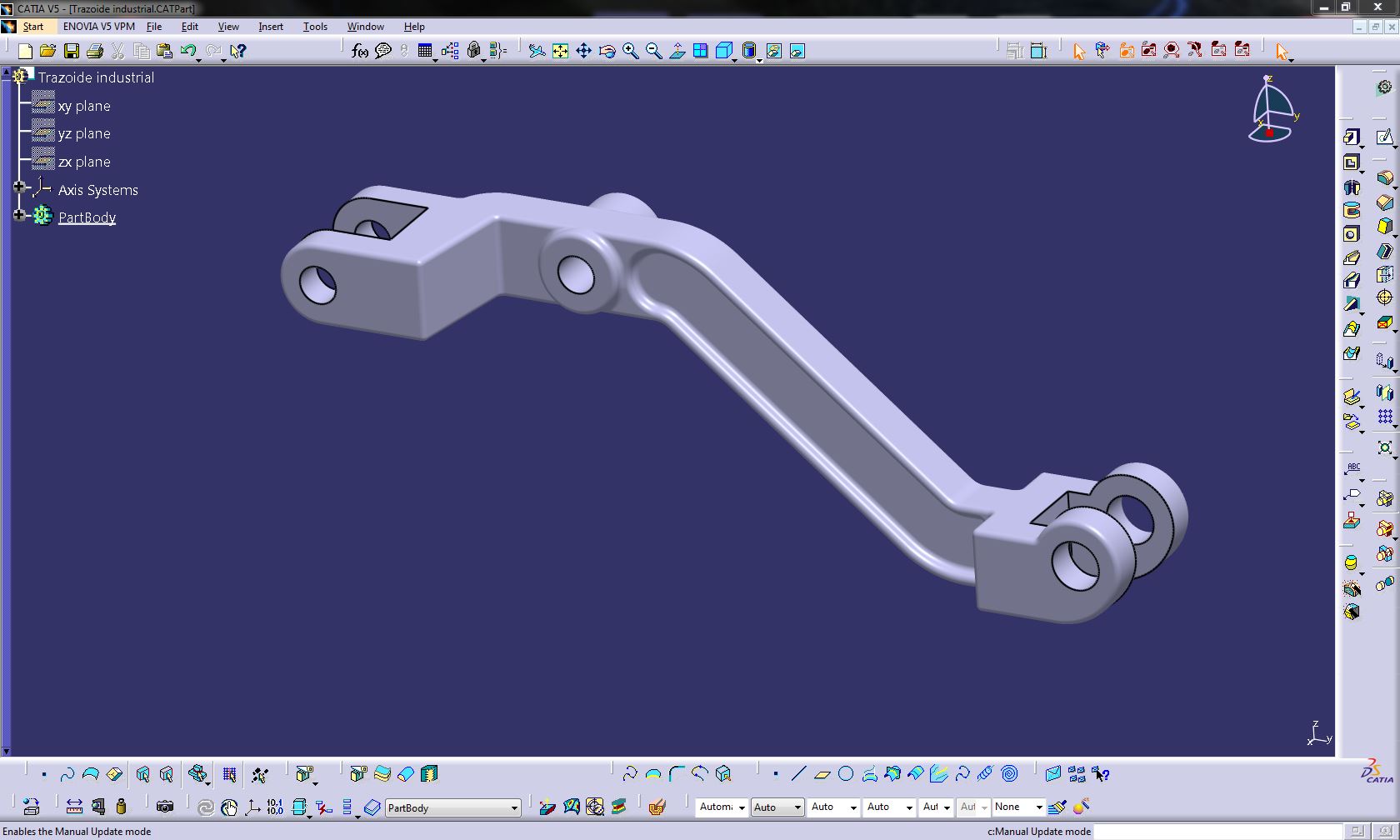Open the quick view cube dropdown arrow

click(x=734, y=61)
